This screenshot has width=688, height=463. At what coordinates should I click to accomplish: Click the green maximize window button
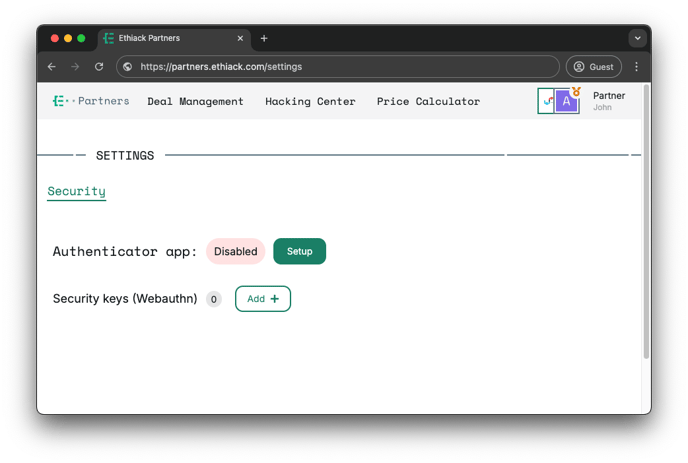[x=81, y=38]
